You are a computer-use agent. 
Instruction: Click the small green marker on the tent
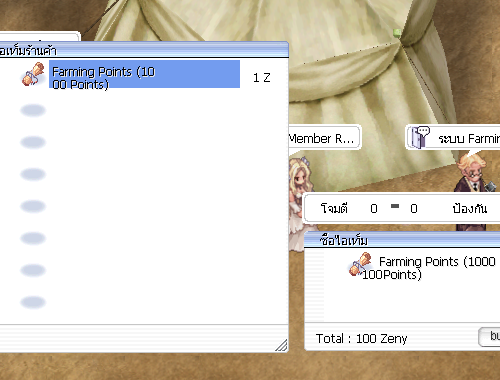[397, 33]
